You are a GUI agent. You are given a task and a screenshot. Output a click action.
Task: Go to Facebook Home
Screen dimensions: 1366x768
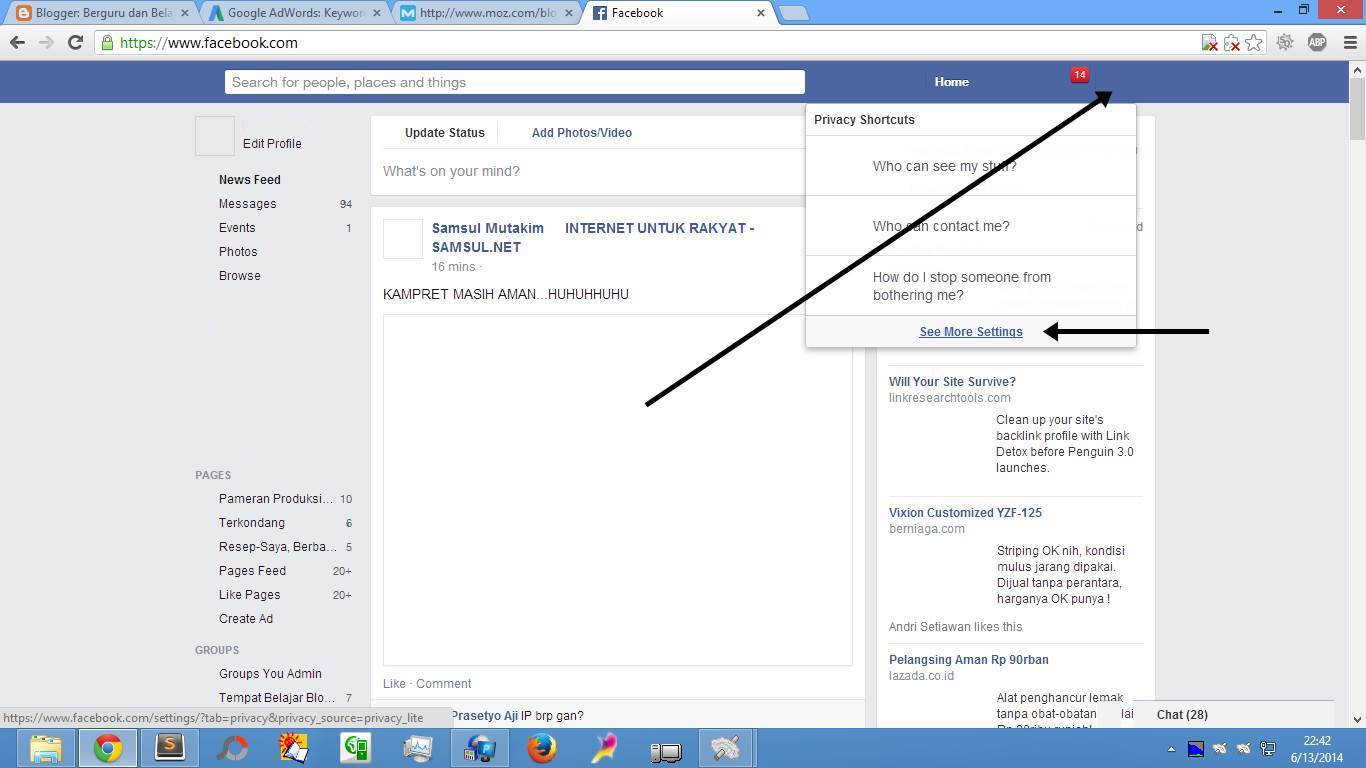951,82
